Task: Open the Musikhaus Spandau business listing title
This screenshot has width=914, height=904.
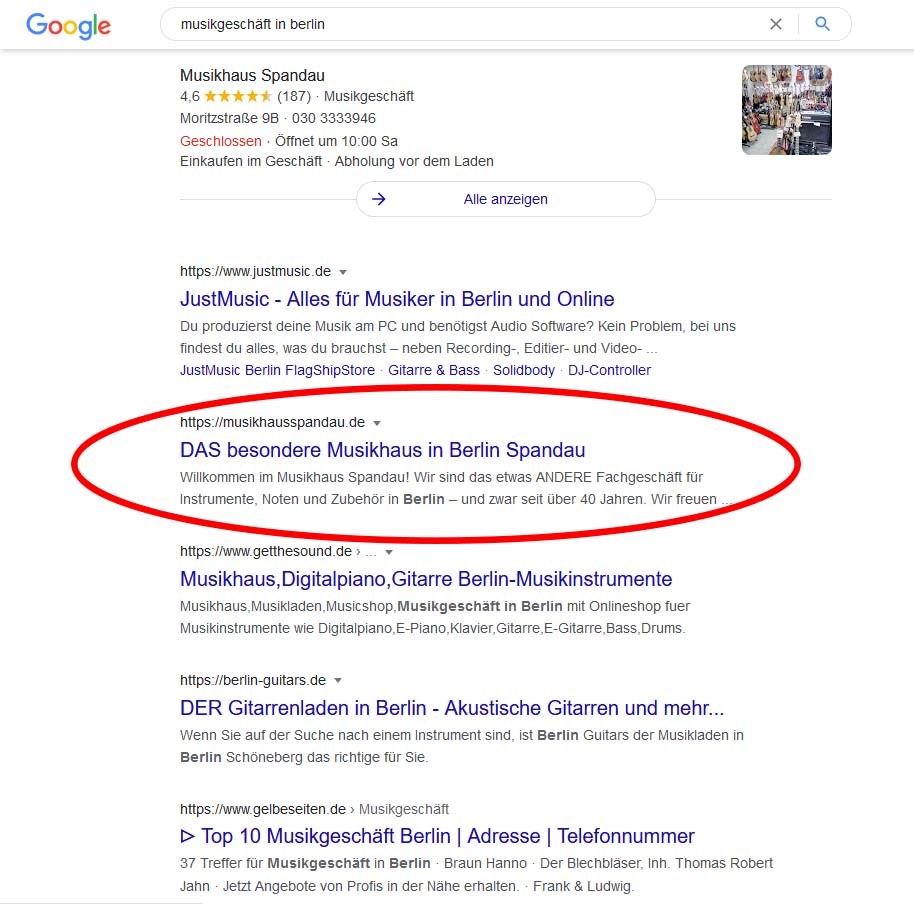Action: [252, 75]
